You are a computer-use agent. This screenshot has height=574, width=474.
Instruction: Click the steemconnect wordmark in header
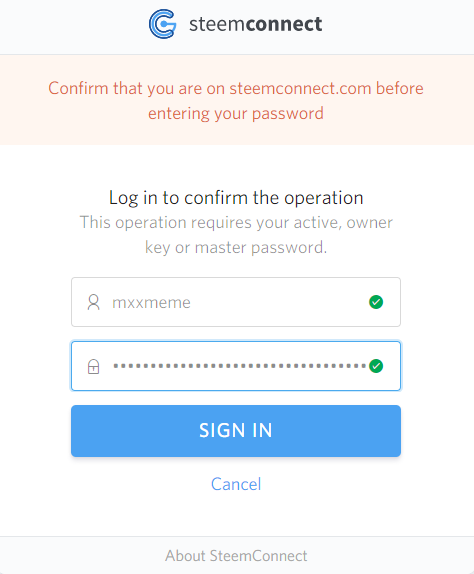tap(255, 24)
